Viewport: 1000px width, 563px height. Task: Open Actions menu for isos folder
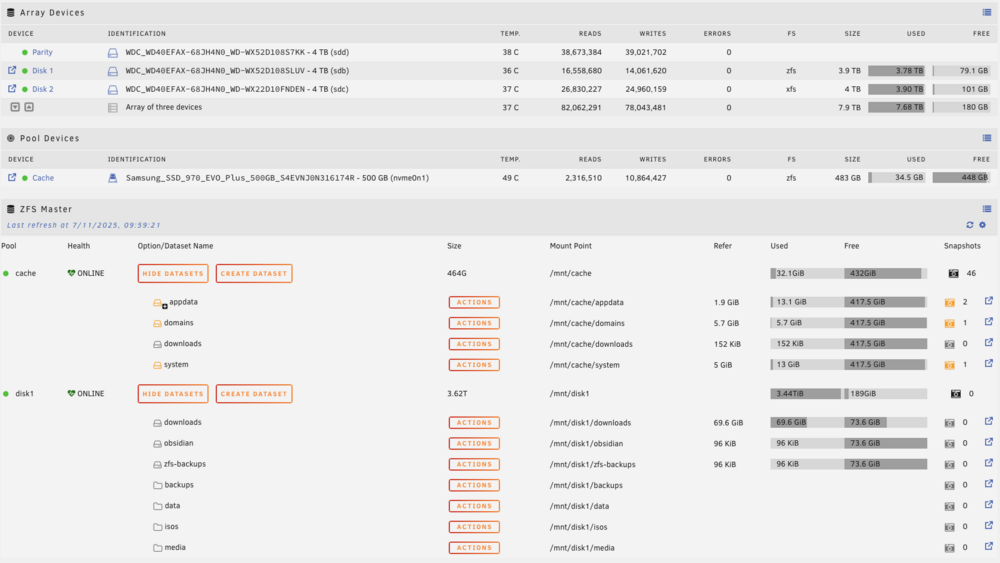(474, 527)
